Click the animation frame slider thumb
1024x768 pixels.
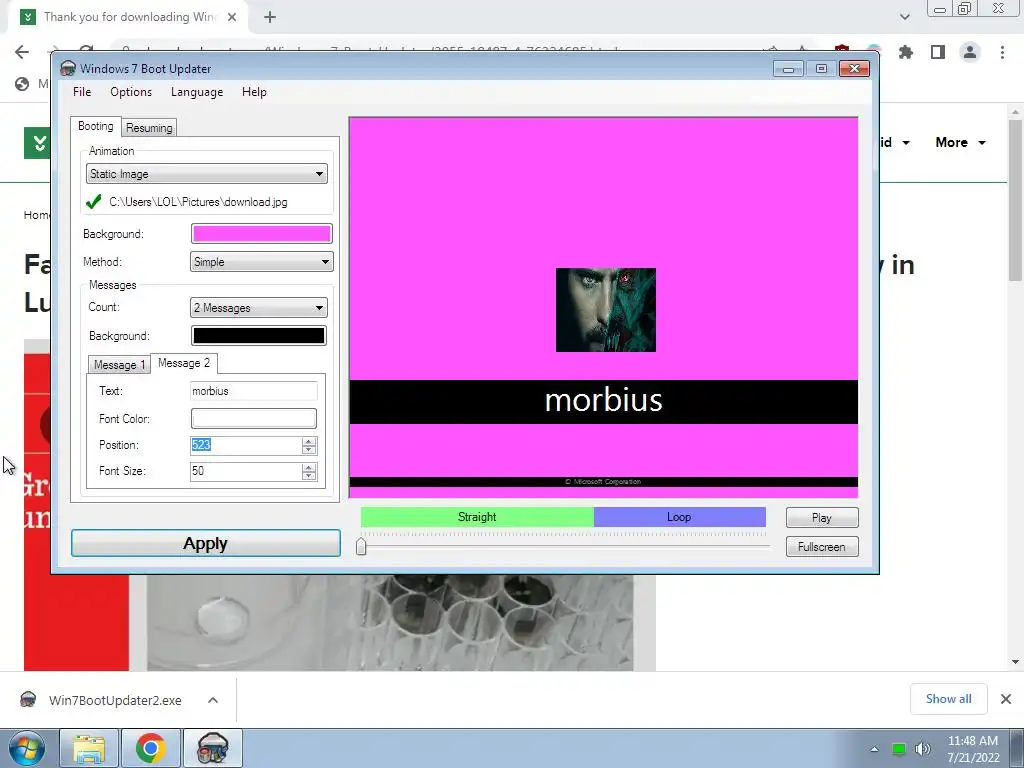pos(361,546)
